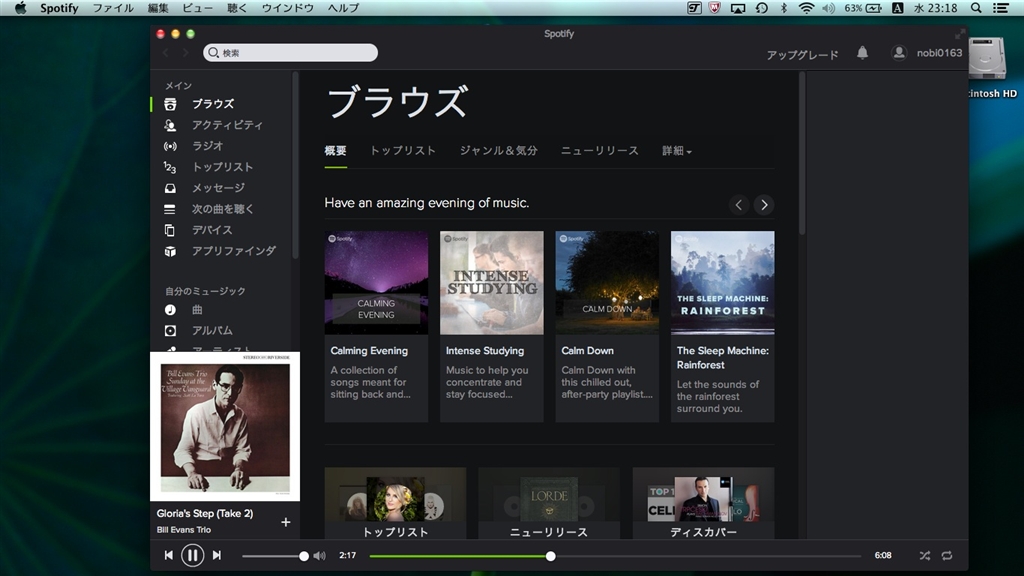Image resolution: width=1024 pixels, height=576 pixels.
Task: Open The Sleep Machine: Rainforest cover
Action: tap(722, 283)
